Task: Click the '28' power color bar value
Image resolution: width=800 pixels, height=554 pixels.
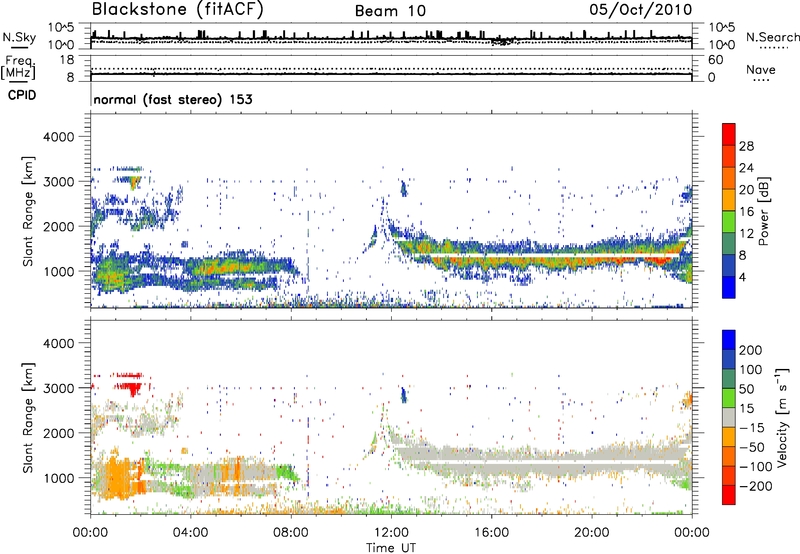Action: coord(746,146)
